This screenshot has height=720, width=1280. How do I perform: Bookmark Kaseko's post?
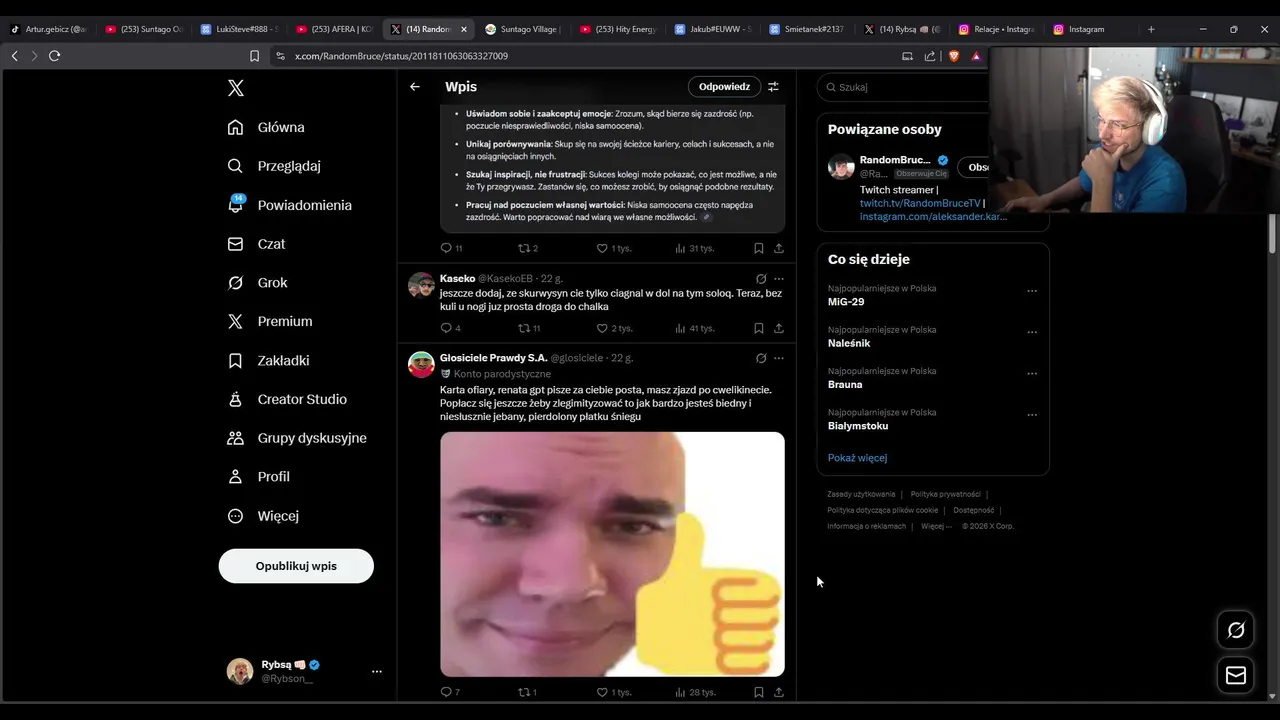click(x=759, y=328)
